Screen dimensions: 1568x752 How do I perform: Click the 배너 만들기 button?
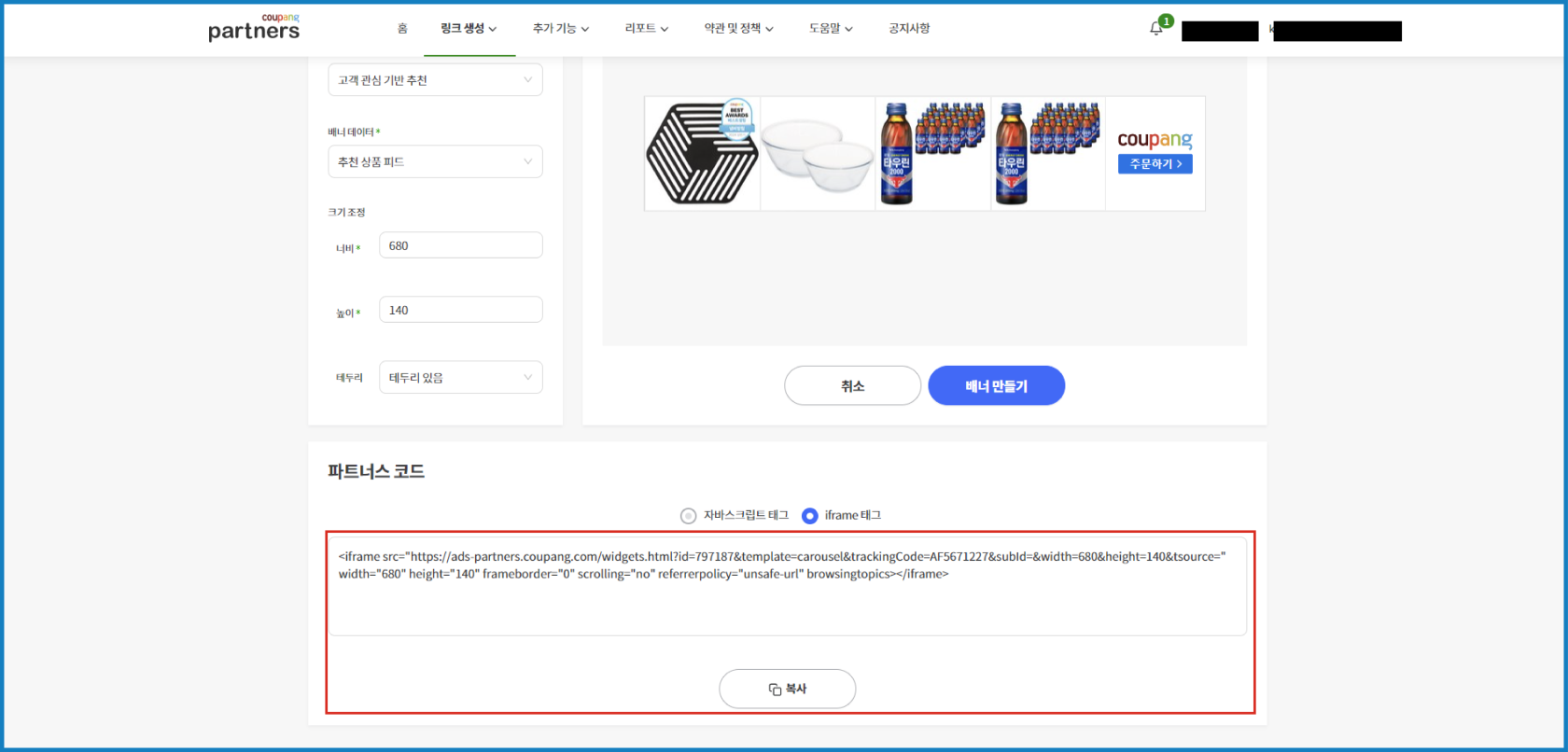(x=996, y=386)
